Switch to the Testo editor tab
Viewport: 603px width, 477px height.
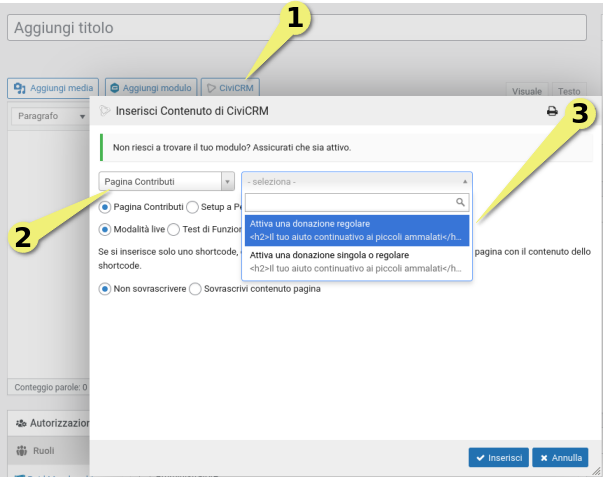pyautogui.click(x=569, y=91)
